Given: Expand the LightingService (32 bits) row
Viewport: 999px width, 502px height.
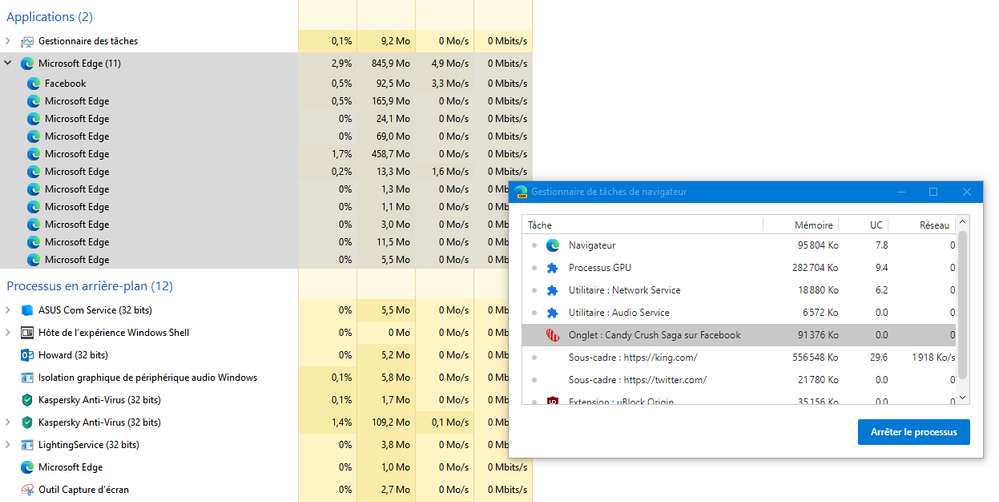Looking at the screenshot, I should pyautogui.click(x=8, y=445).
